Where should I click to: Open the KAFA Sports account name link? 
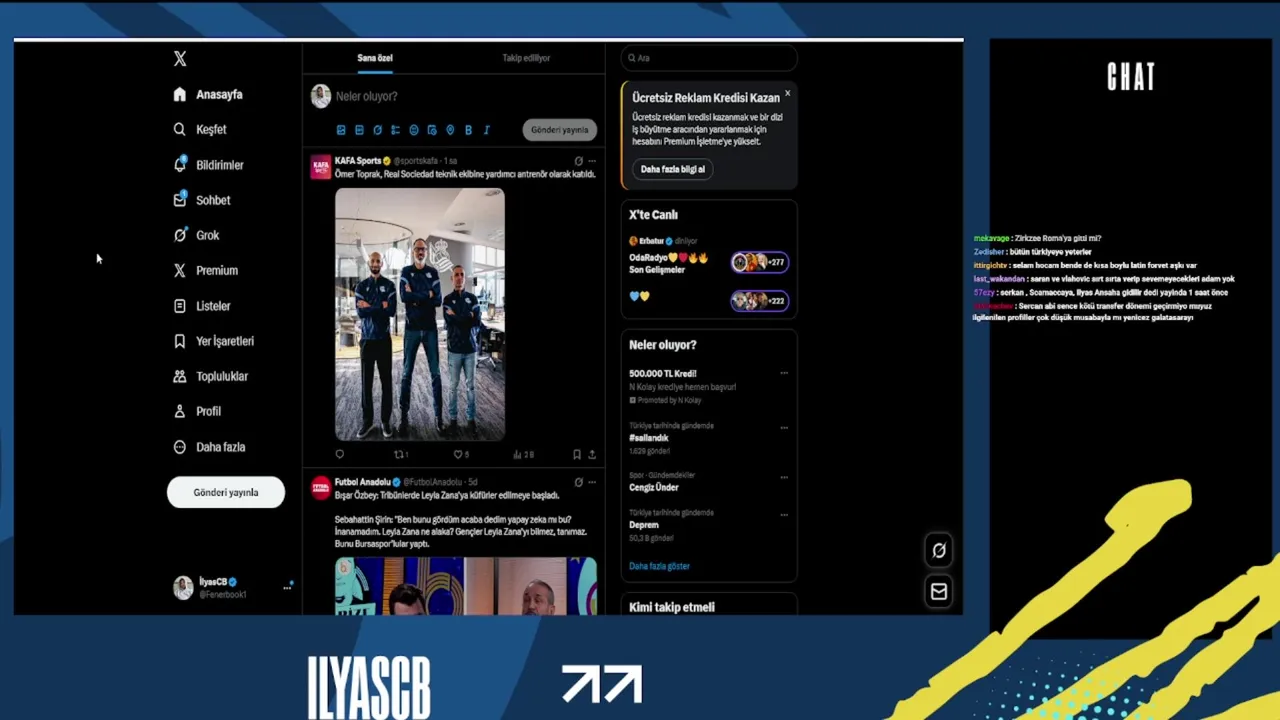[358, 161]
